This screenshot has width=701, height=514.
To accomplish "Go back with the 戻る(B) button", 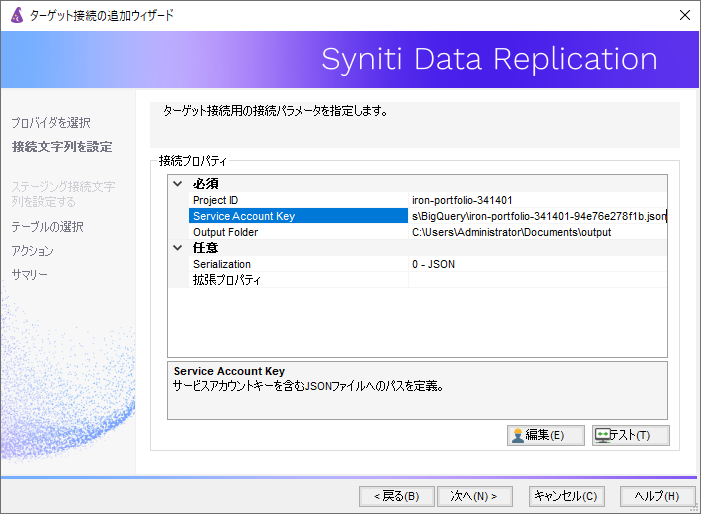I will point(397,496).
